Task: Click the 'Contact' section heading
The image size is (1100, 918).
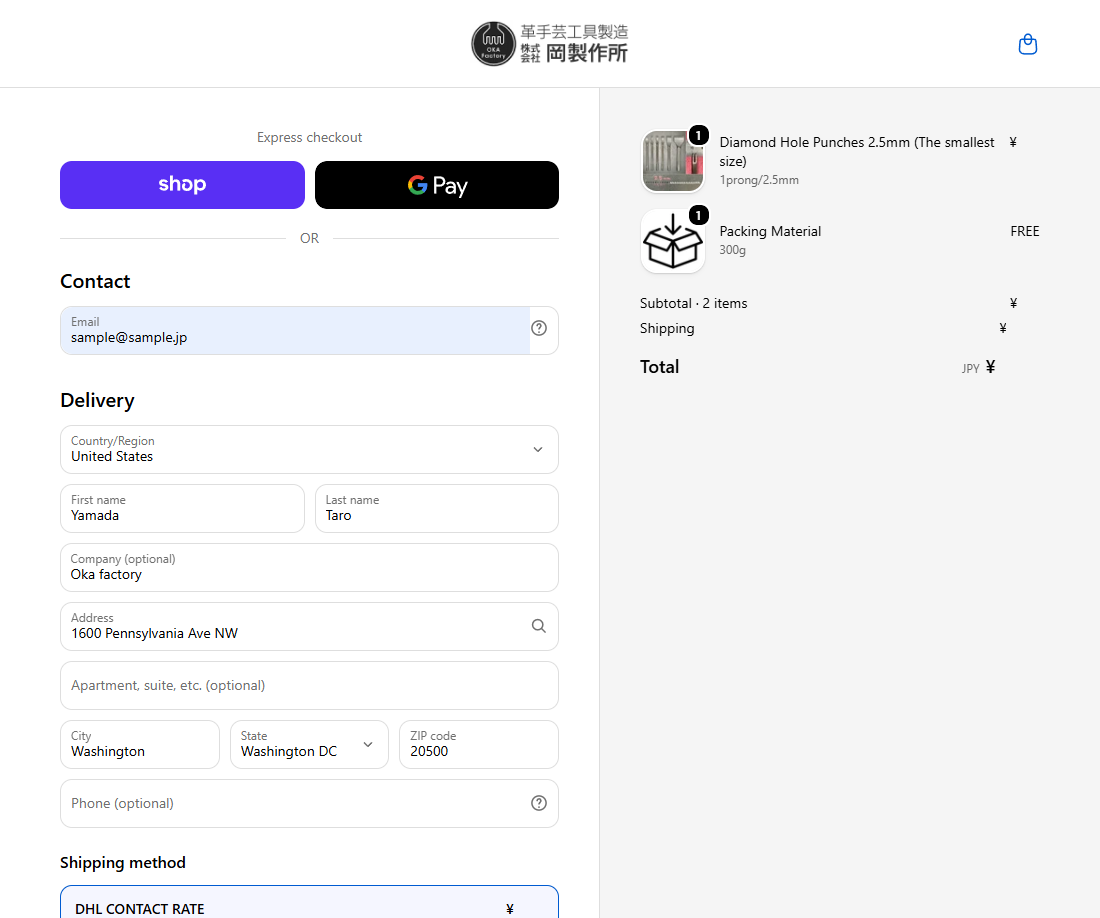Action: pos(95,281)
